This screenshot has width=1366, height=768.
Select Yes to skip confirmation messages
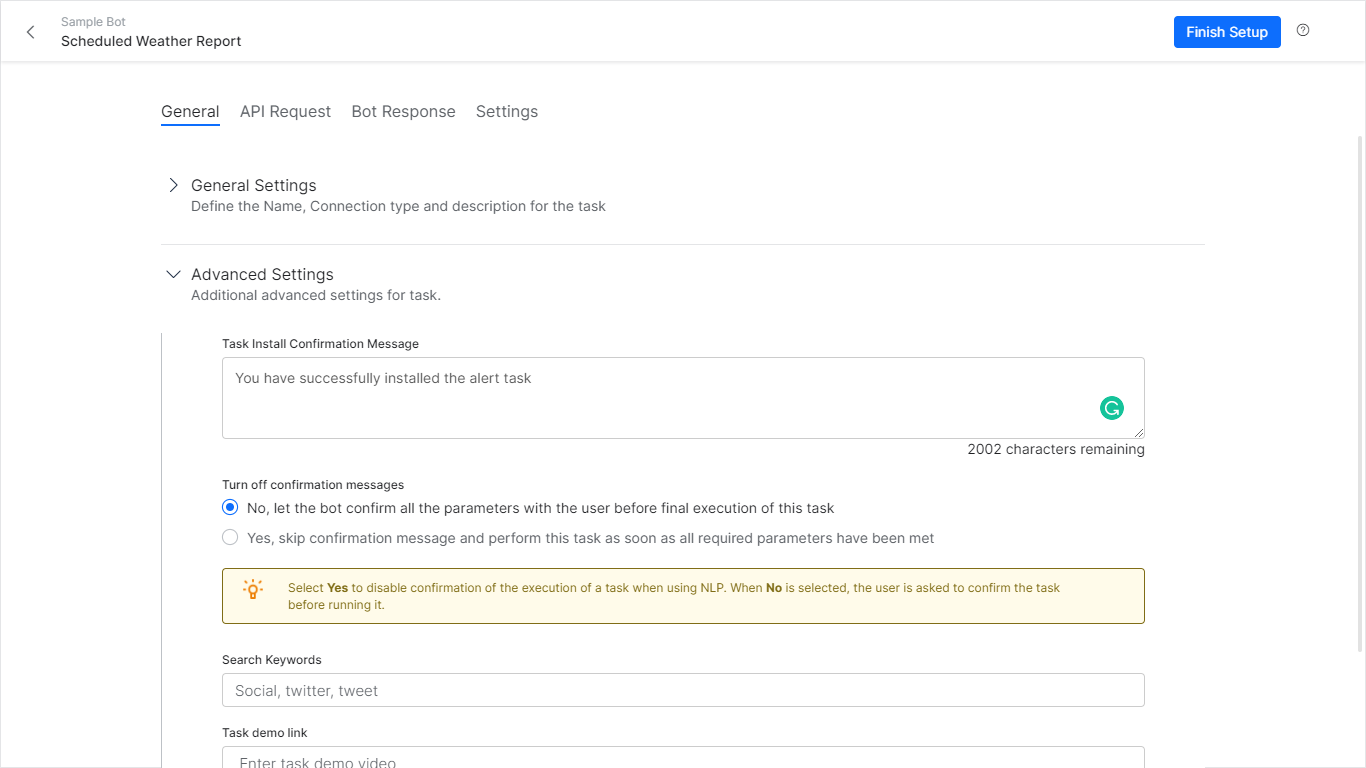(230, 537)
